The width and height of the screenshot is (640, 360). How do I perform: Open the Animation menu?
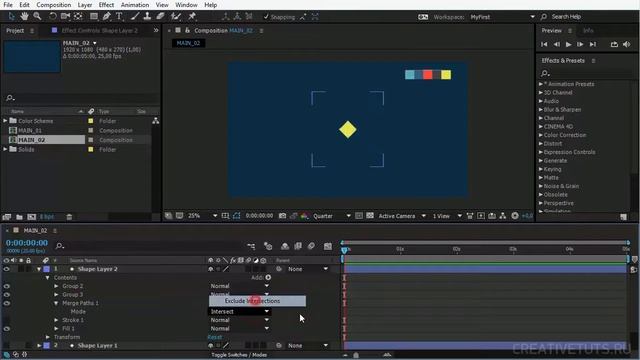coord(135,5)
